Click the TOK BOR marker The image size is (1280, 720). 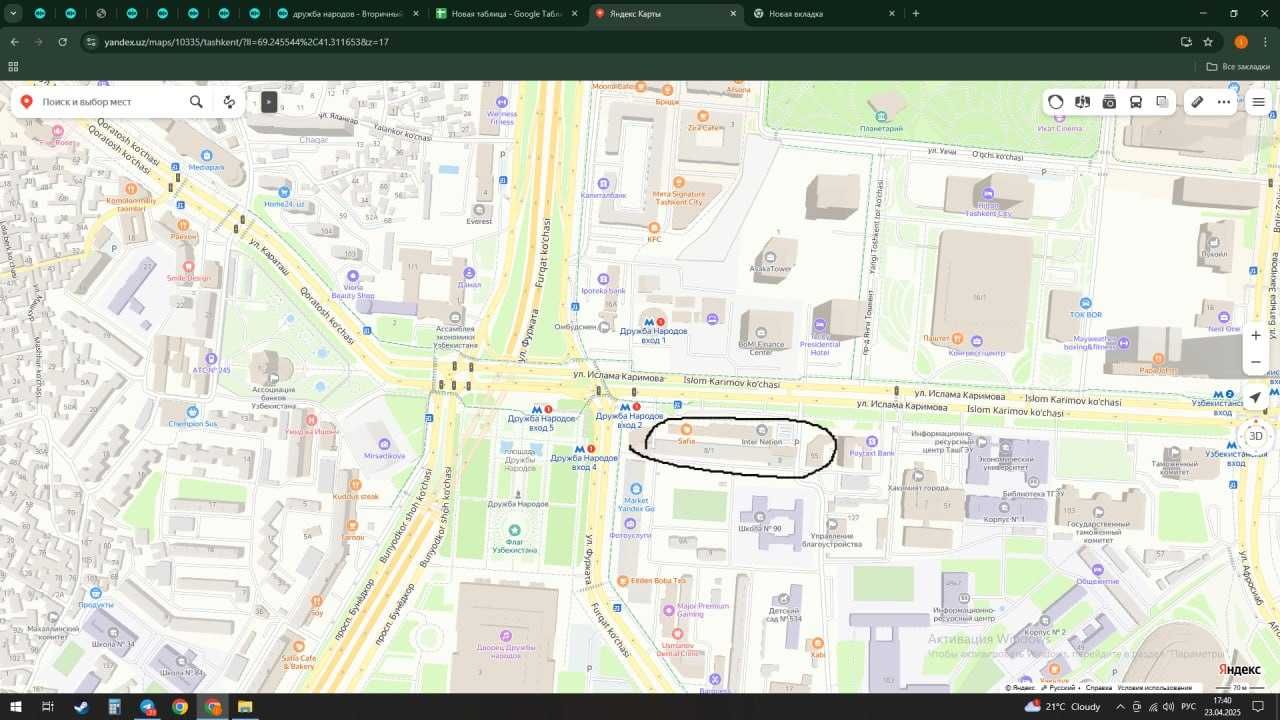coord(1086,302)
